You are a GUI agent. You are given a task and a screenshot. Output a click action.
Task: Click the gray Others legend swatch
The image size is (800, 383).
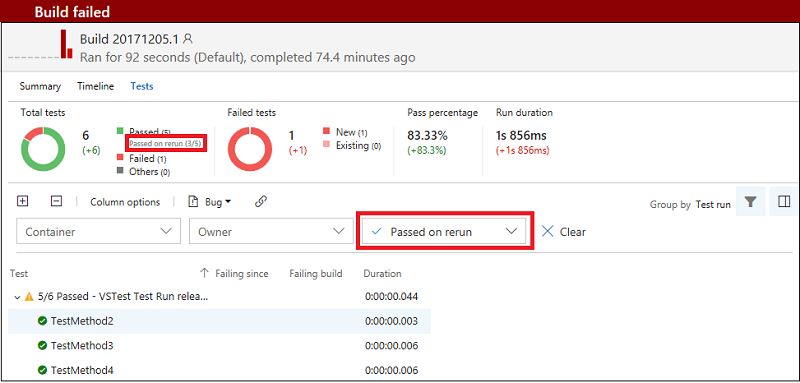121,171
